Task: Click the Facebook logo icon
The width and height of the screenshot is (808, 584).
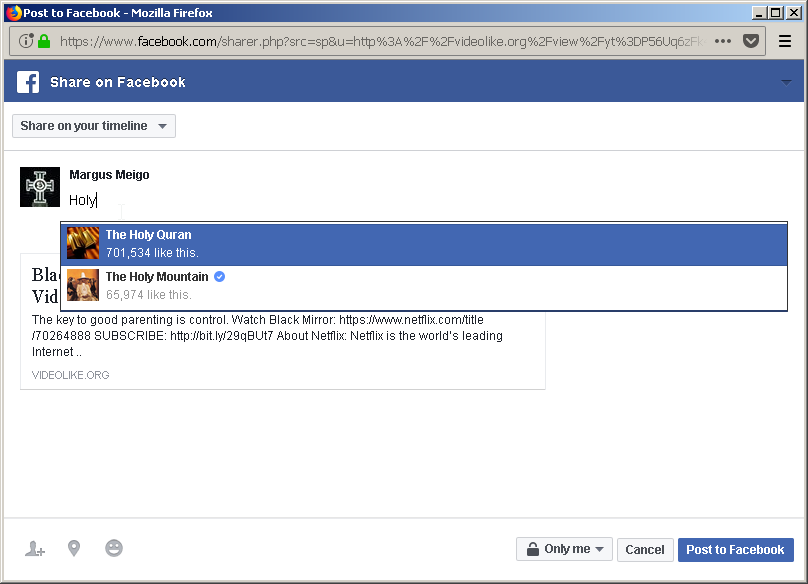Action: point(28,82)
